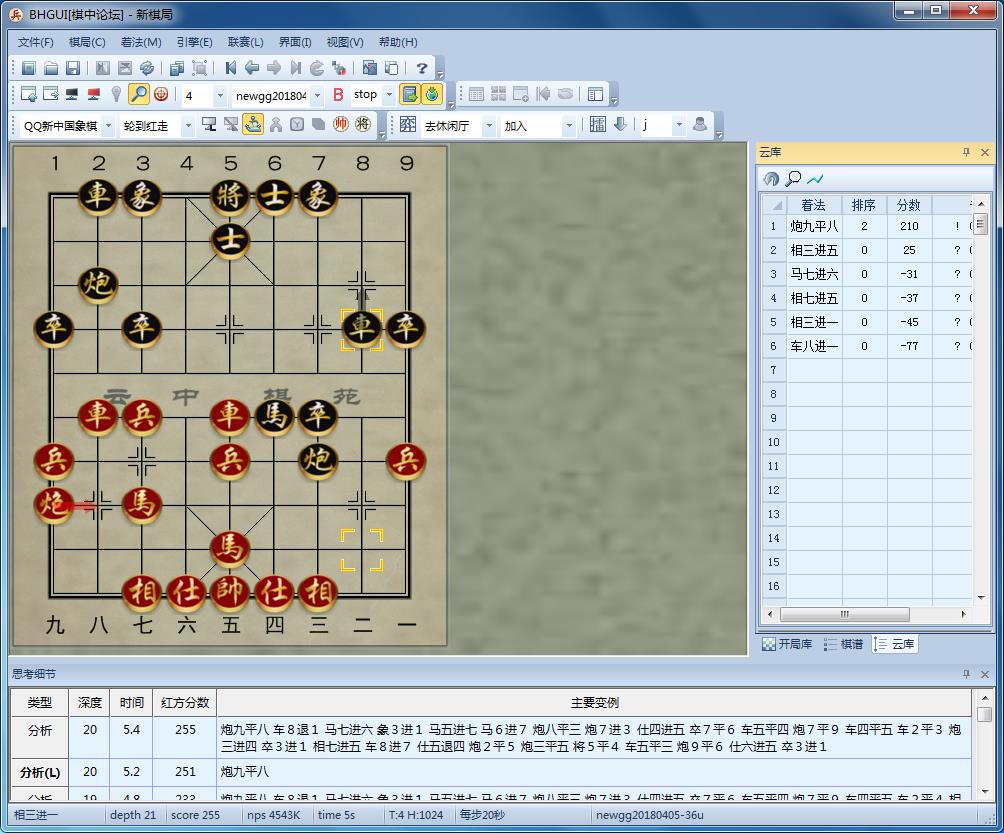Toggle the highlighted yellow globe engine button
Screen dimensions: 1004x833
tap(430, 93)
